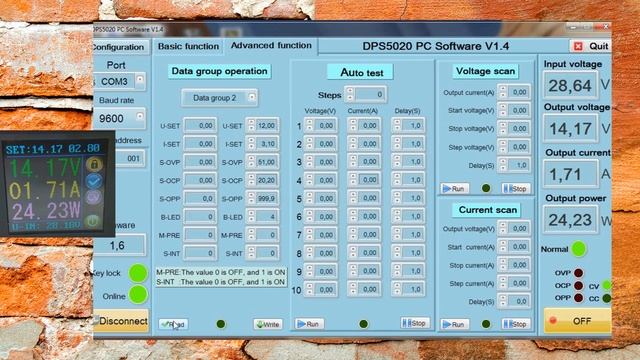Click the Normal status green indicator

(x=579, y=249)
